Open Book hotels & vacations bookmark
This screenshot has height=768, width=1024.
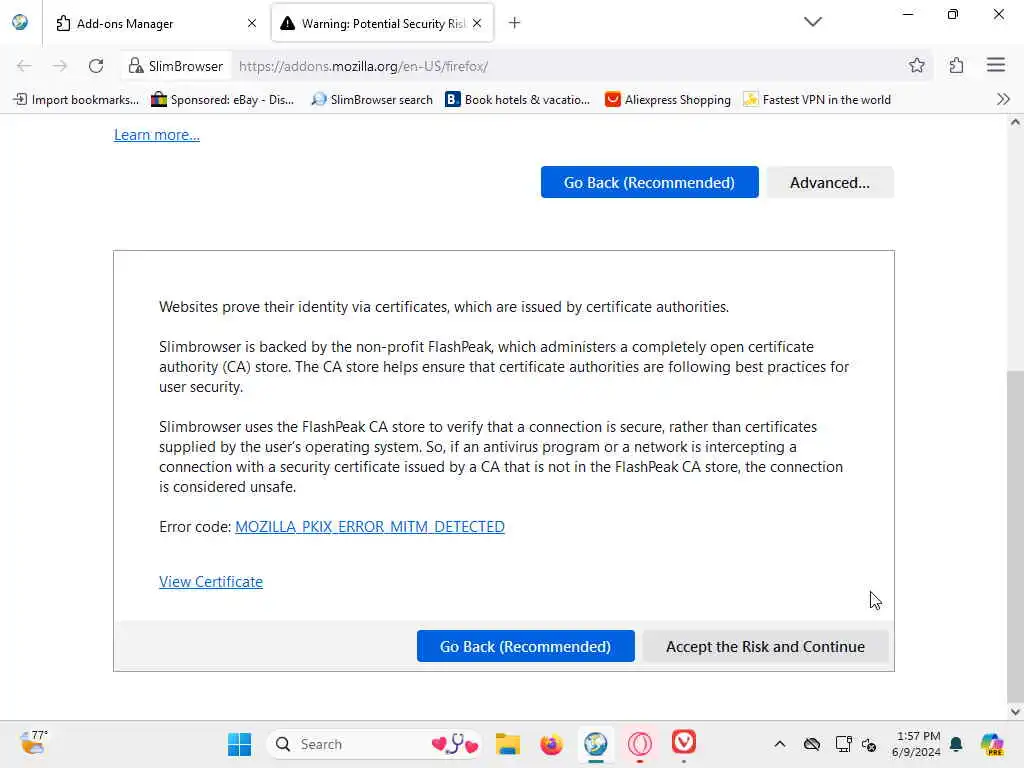tap(518, 100)
